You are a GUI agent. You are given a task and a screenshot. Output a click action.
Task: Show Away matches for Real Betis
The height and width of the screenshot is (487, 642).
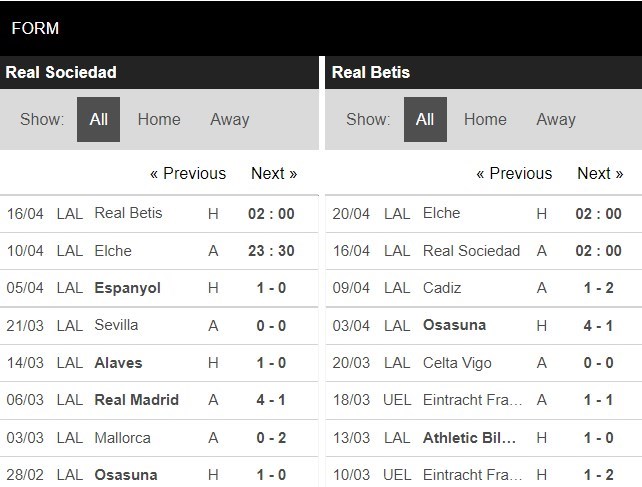coord(556,119)
